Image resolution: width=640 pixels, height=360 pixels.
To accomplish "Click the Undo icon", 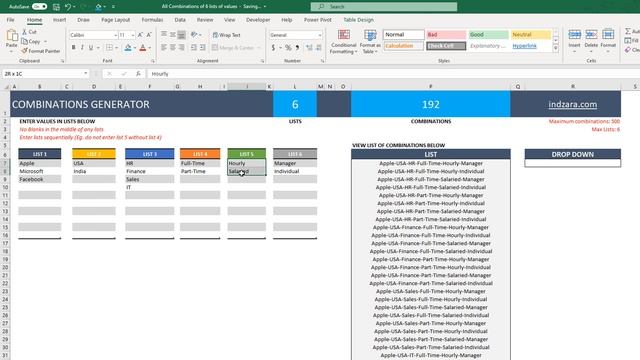I will (x=68, y=7).
